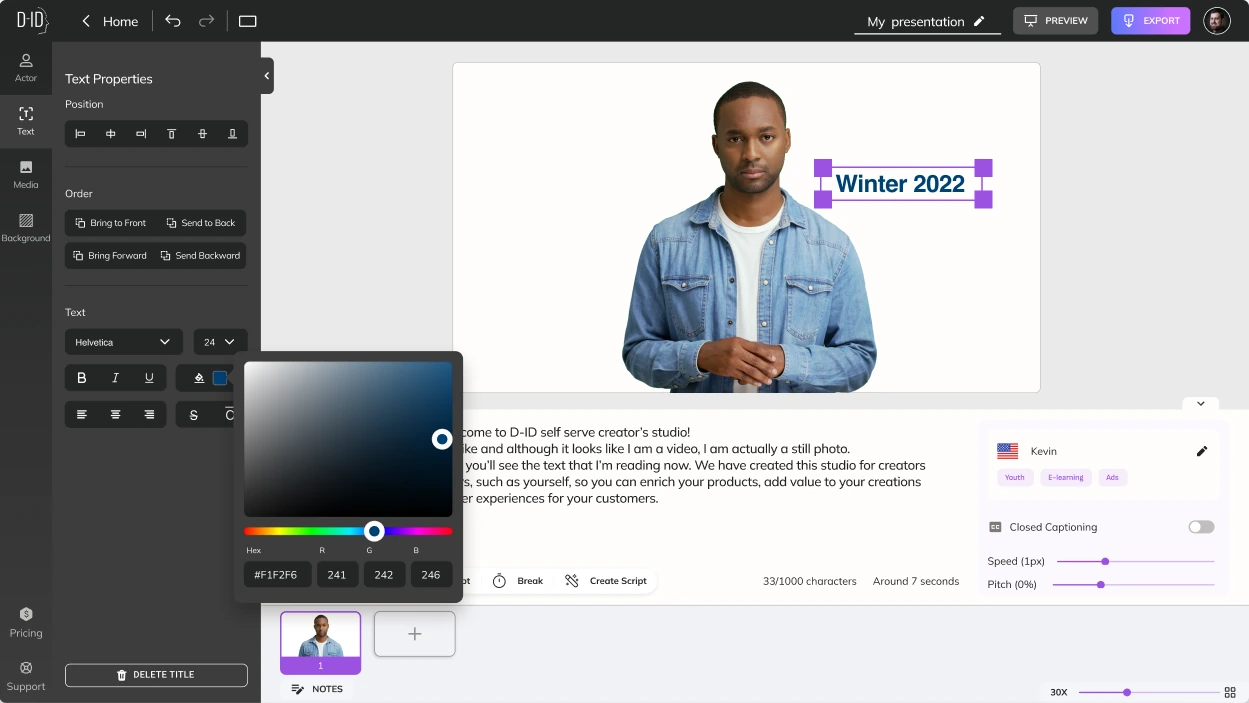The image size is (1249, 703).
Task: Toggle strikethrough formatting
Action: tap(194, 414)
